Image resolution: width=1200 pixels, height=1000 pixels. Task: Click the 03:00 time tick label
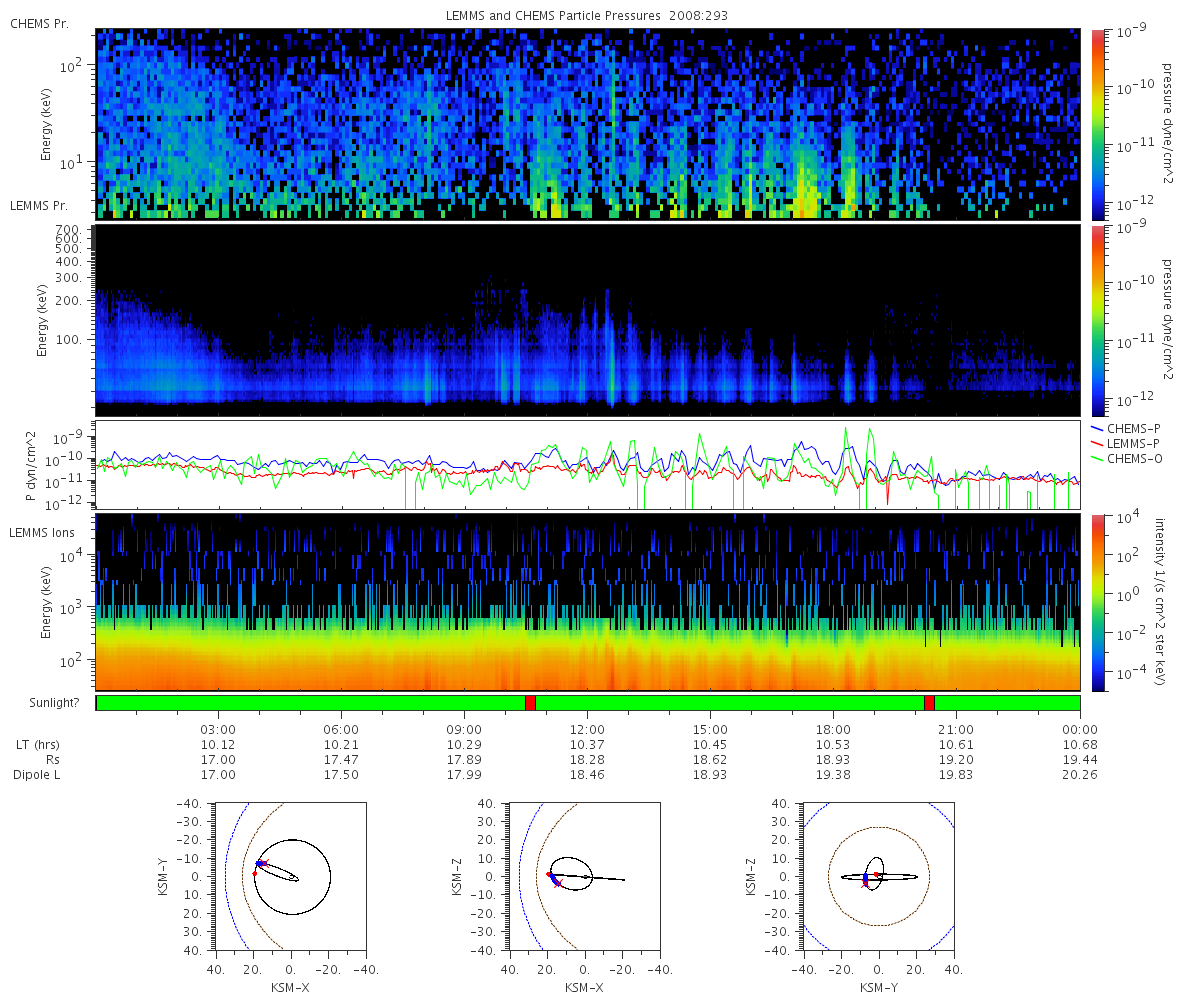[218, 729]
